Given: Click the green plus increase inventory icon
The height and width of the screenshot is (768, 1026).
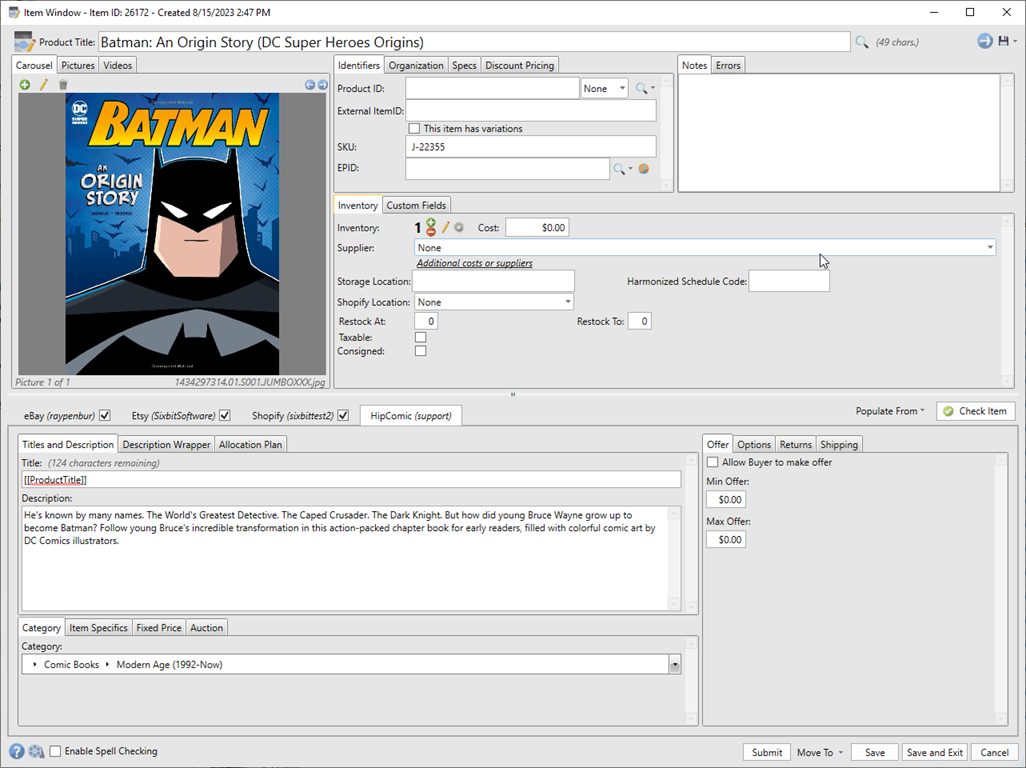Looking at the screenshot, I should click(431, 223).
